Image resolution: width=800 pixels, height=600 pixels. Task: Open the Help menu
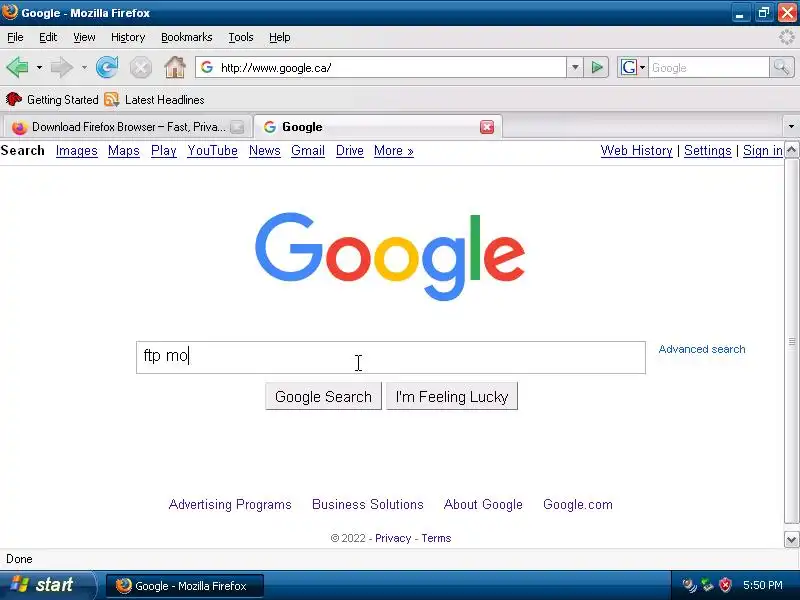click(280, 37)
